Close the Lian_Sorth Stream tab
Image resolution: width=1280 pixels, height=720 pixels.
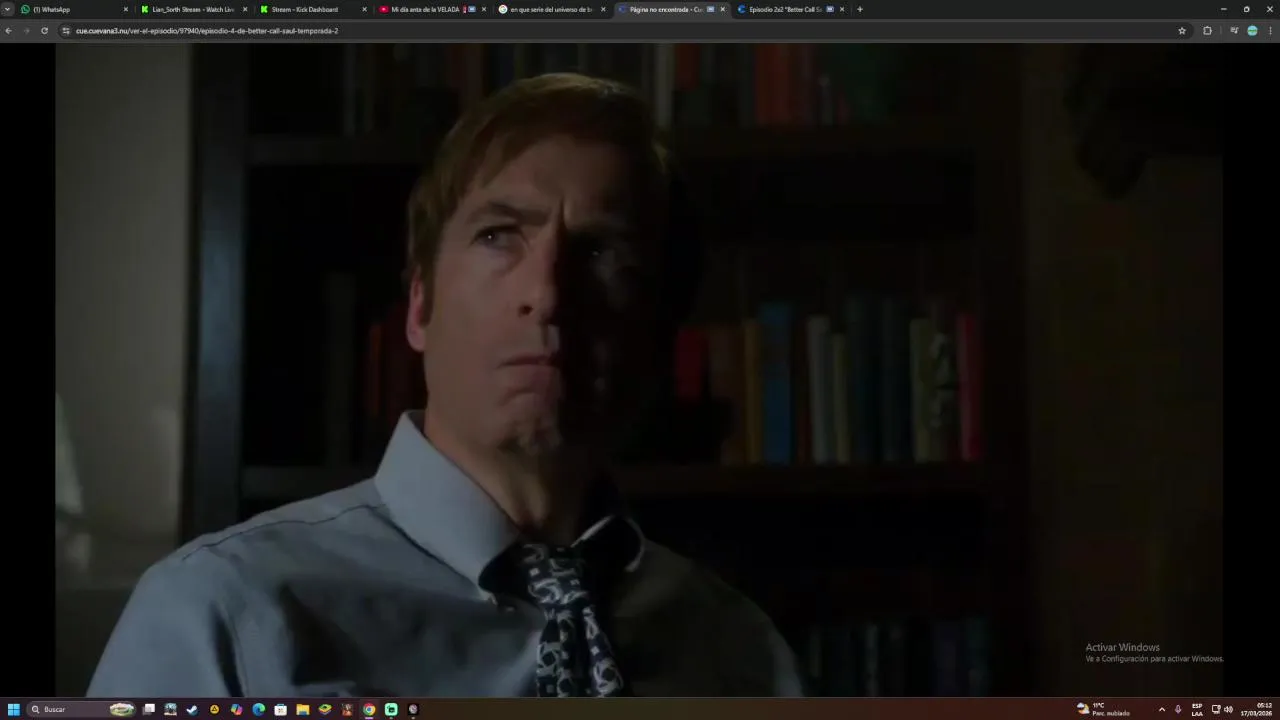coord(245,9)
